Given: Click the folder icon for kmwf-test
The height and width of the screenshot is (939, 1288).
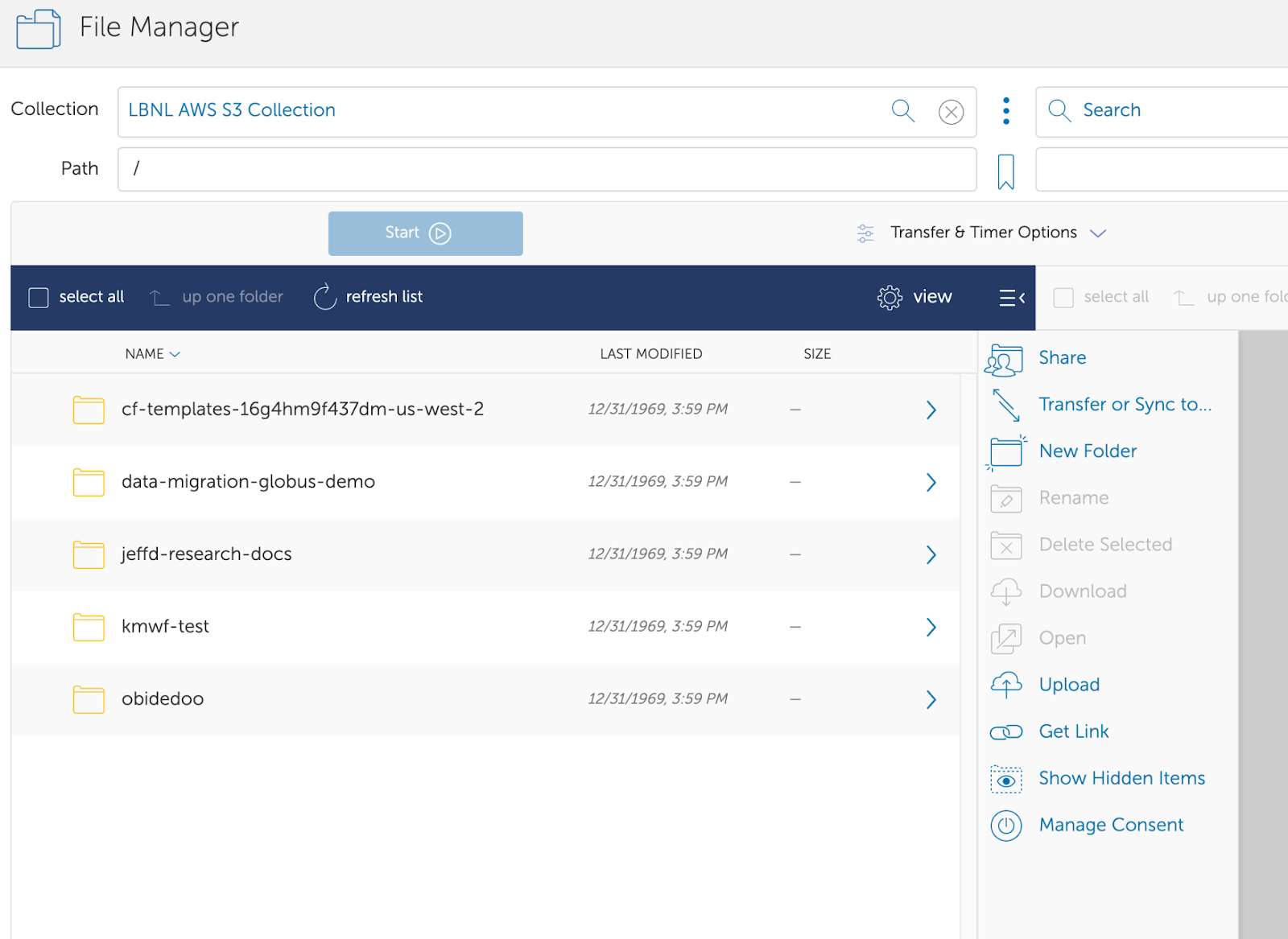Looking at the screenshot, I should pos(89,627).
